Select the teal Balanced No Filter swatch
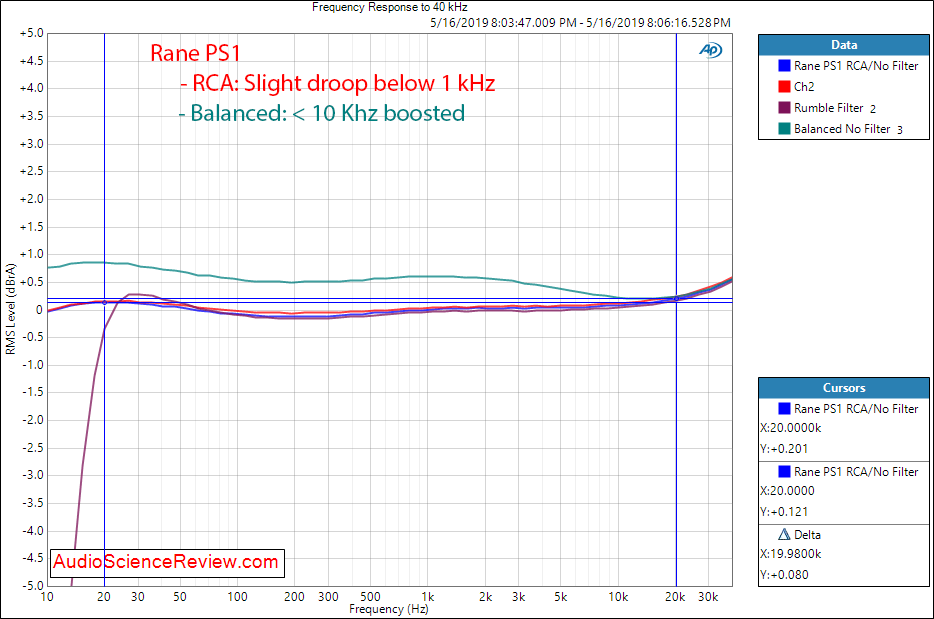The width and height of the screenshot is (934, 619). (x=784, y=129)
